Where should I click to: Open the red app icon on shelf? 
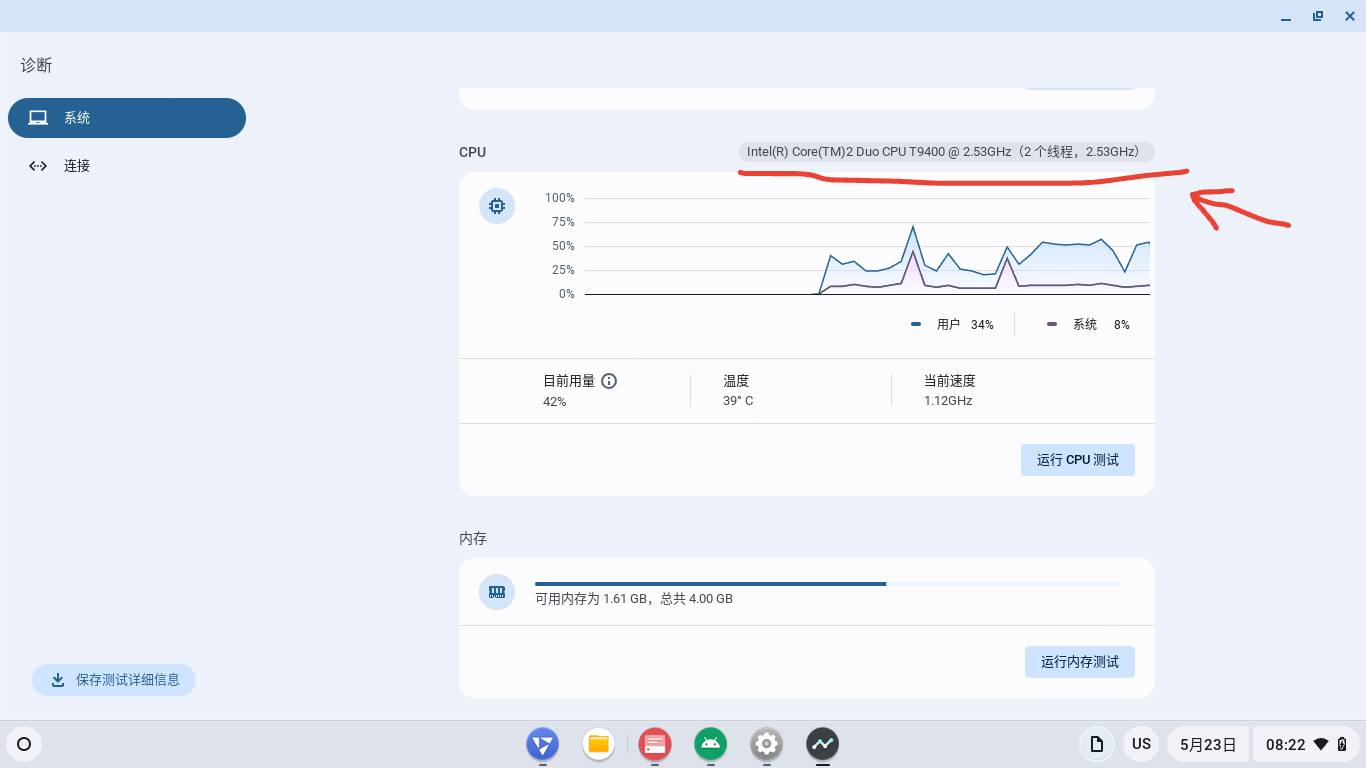(x=655, y=744)
